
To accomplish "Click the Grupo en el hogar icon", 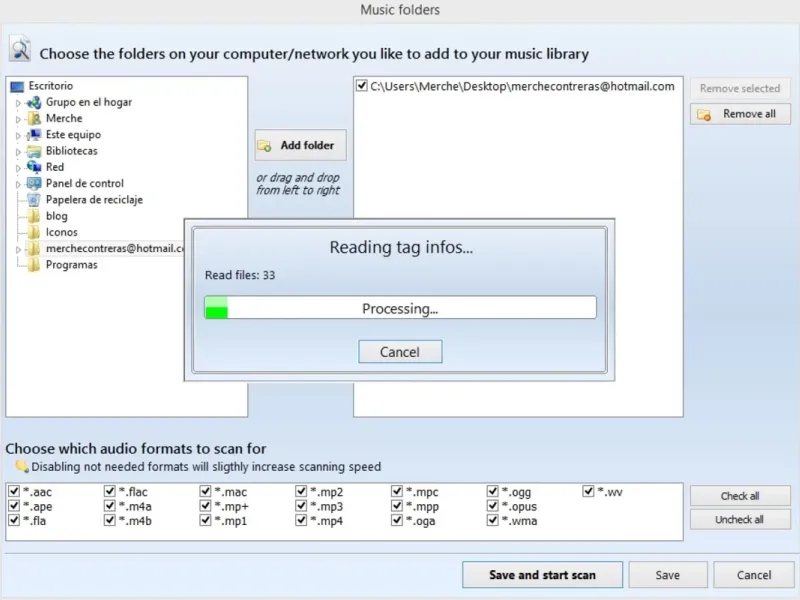I will [34, 103].
